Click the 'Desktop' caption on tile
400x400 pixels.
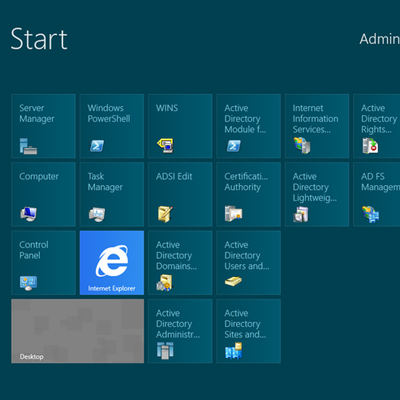pyautogui.click(x=31, y=357)
